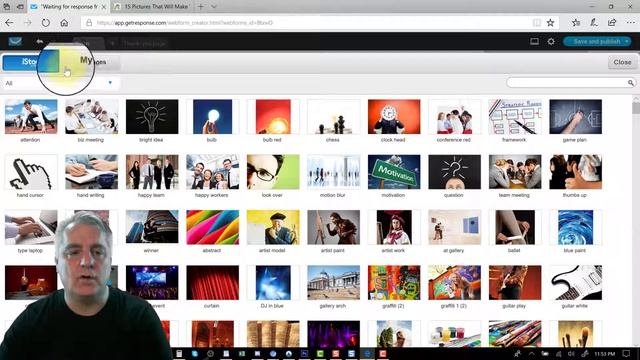640x360 pixels.
Task: Go to browser home page icon
Action: click(64, 23)
